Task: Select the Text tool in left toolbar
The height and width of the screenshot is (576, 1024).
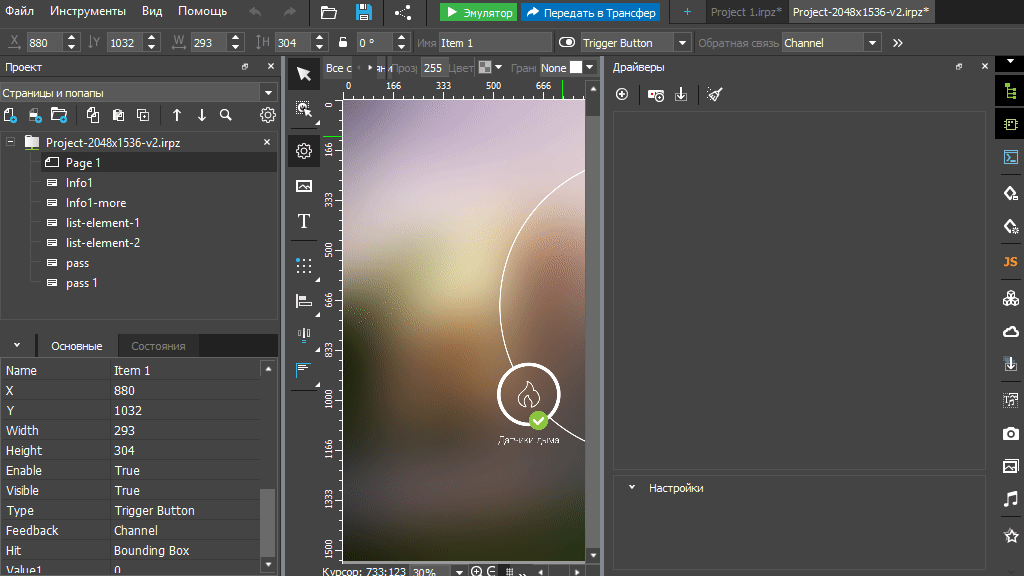Action: (x=304, y=222)
